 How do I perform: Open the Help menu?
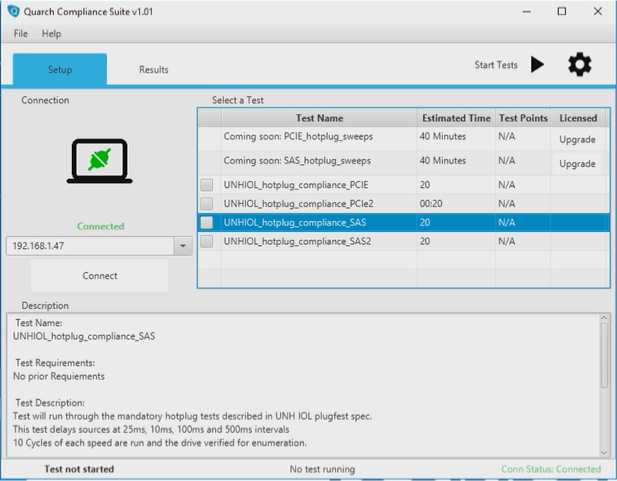click(52, 33)
